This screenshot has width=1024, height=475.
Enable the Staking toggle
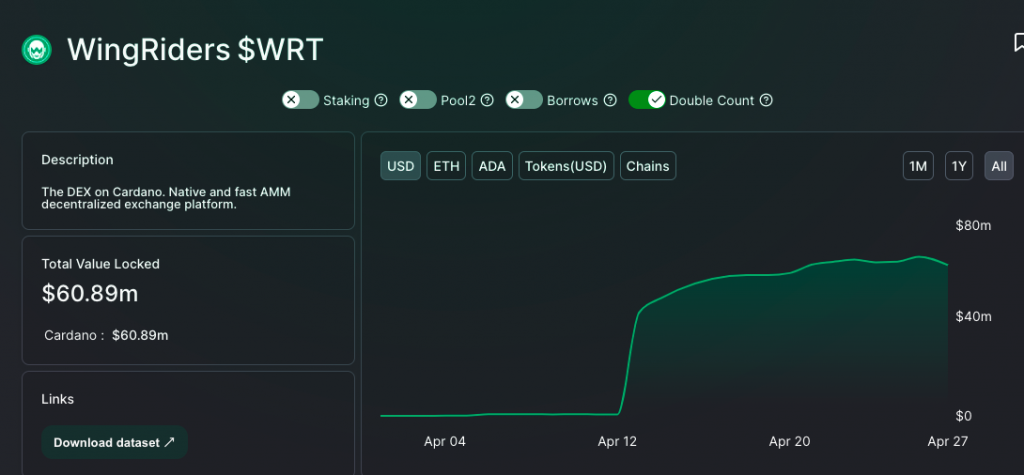[x=300, y=100]
